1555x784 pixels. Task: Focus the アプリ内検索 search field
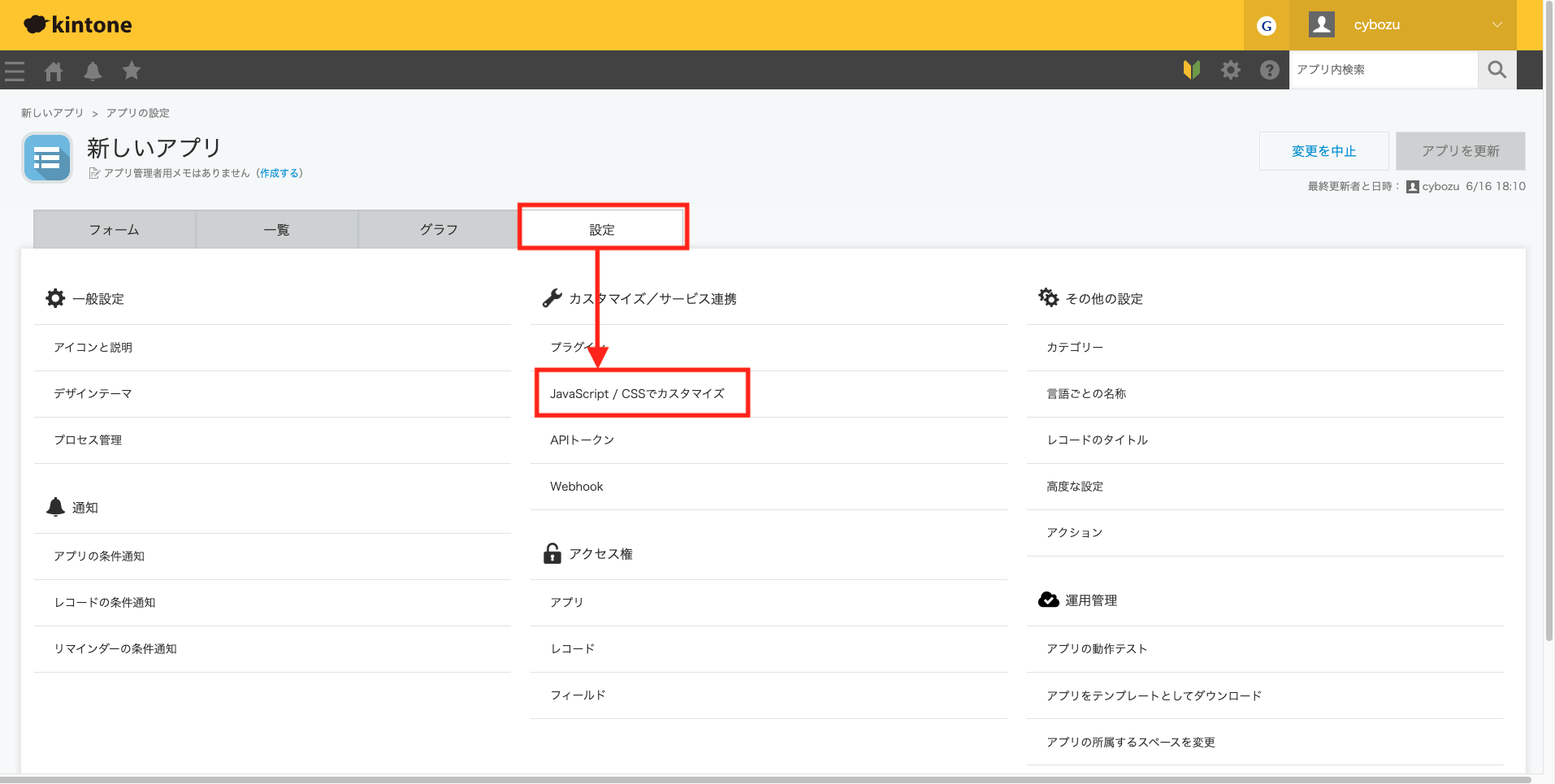1383,70
